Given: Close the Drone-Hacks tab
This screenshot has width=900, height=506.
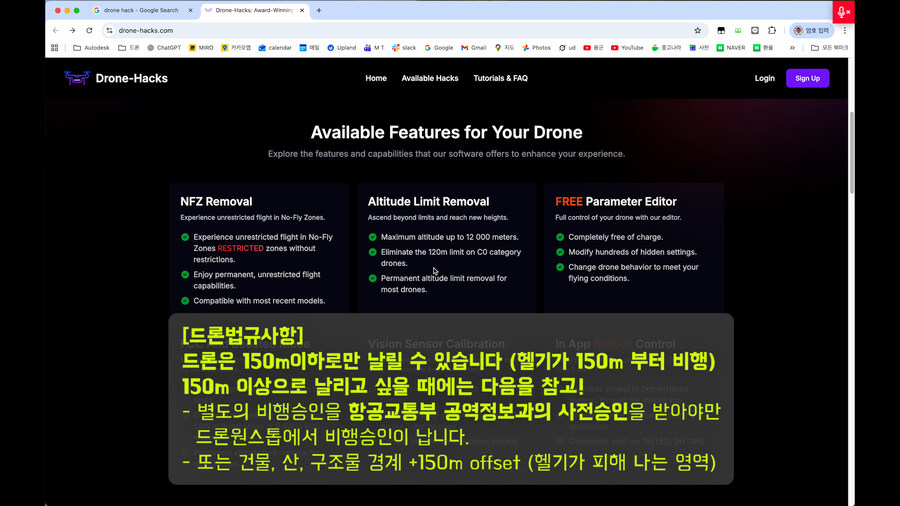Looking at the screenshot, I should (302, 10).
